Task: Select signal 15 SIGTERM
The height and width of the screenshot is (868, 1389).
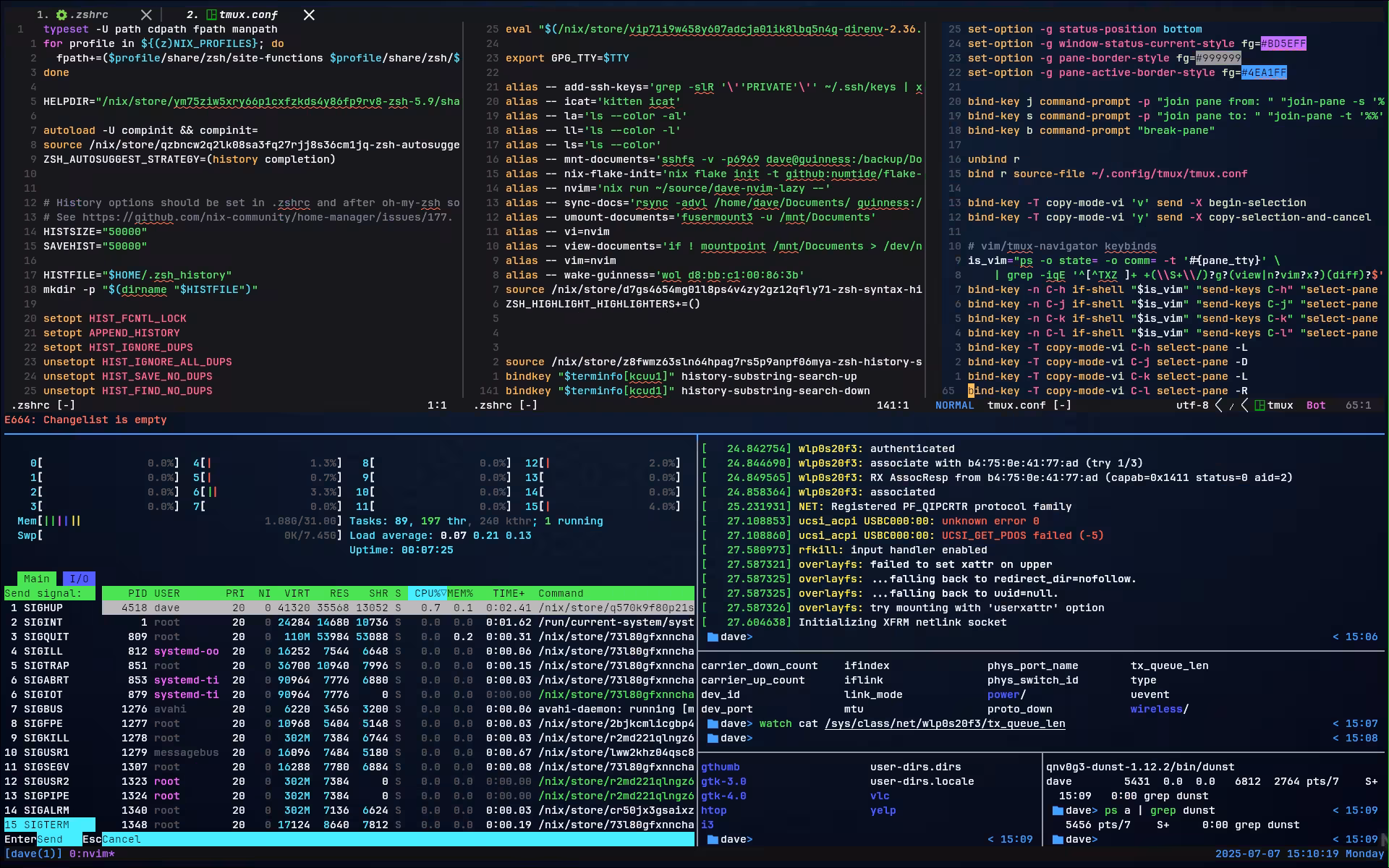Action: (49, 825)
